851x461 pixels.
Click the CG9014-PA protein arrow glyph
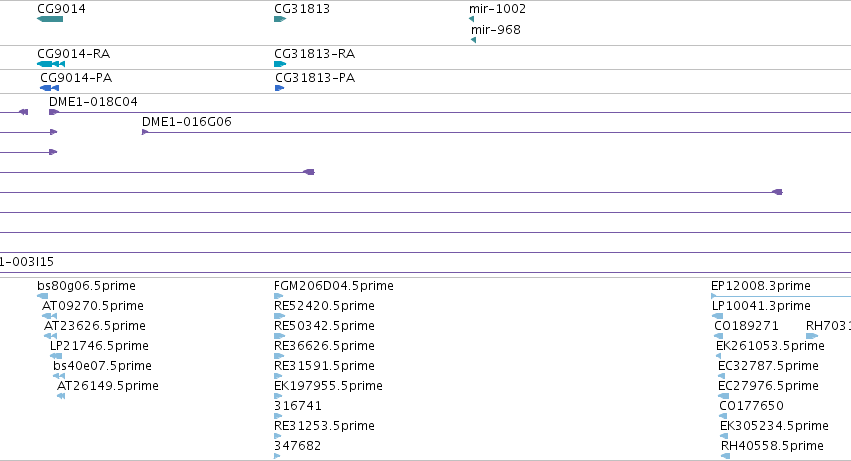click(49, 88)
